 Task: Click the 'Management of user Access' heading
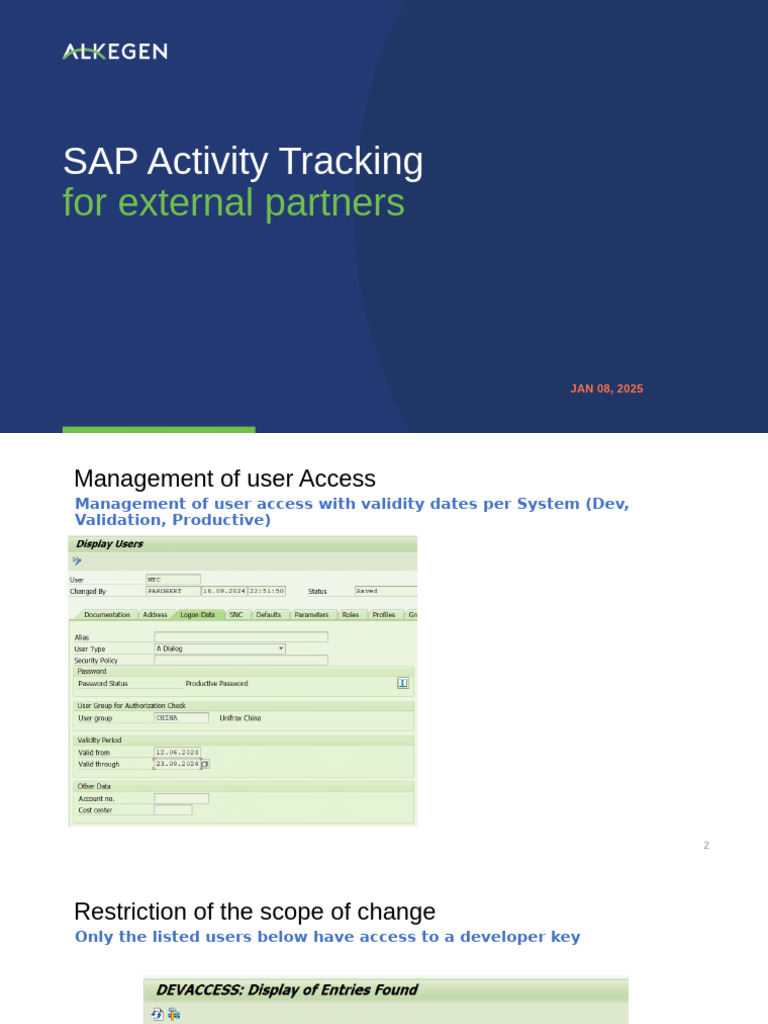(x=225, y=479)
